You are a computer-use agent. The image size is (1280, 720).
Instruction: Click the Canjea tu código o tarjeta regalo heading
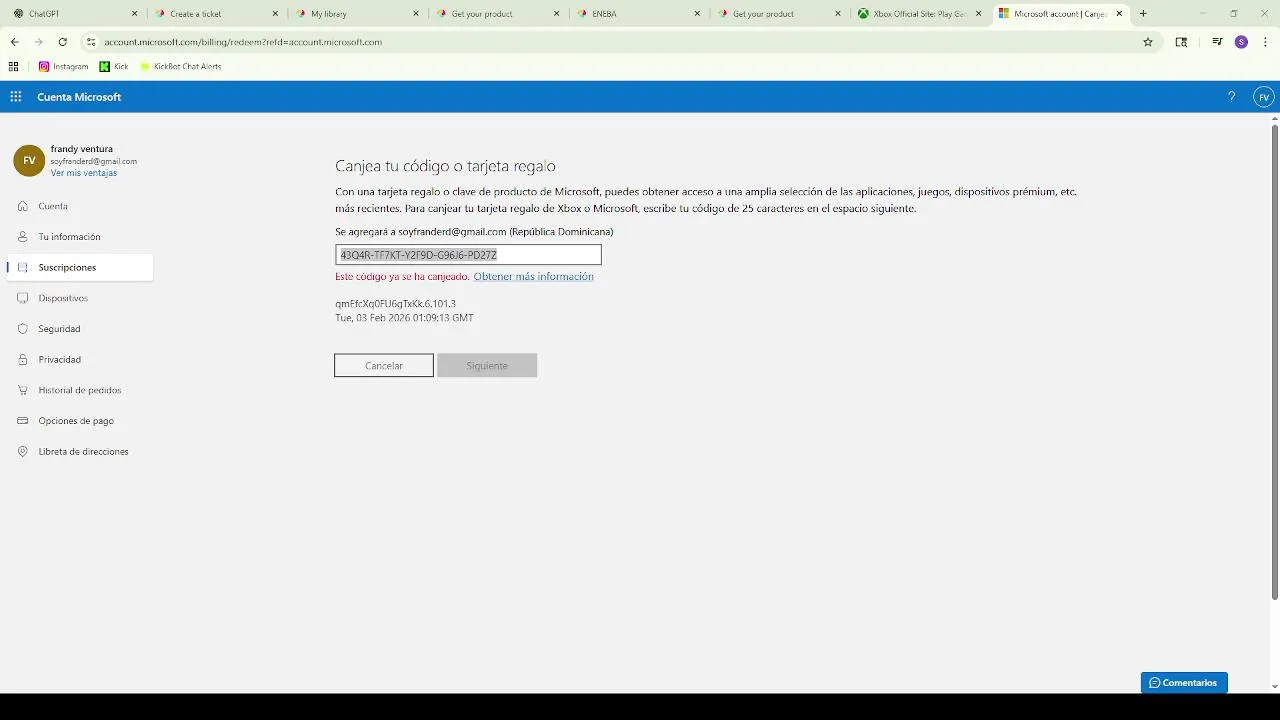[445, 166]
